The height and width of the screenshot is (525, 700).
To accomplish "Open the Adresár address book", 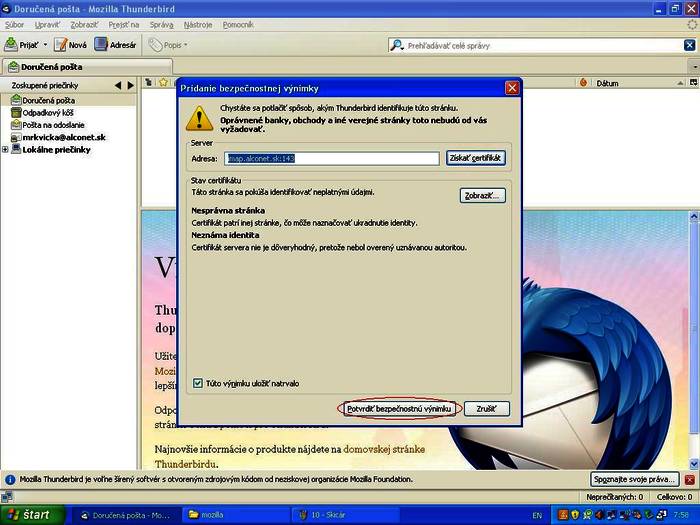I will 115,45.
